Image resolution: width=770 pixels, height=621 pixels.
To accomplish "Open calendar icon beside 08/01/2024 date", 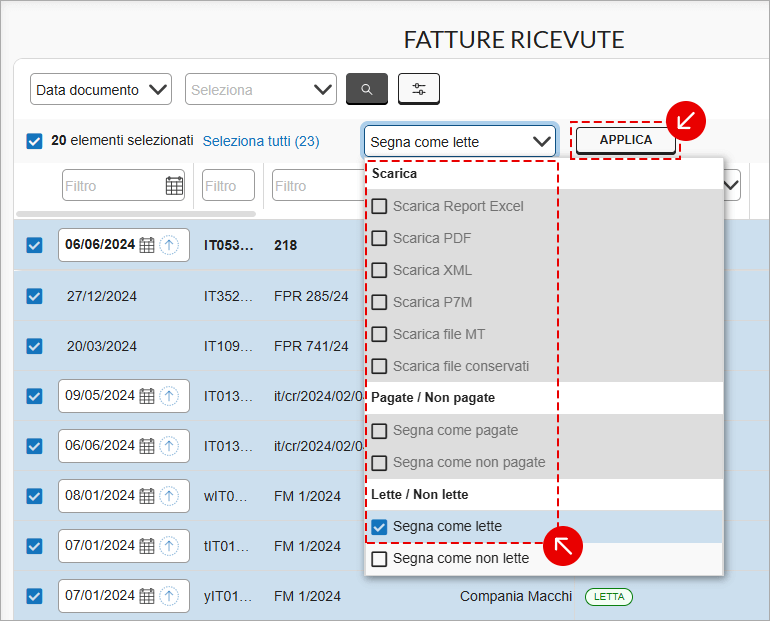I will pyautogui.click(x=147, y=496).
